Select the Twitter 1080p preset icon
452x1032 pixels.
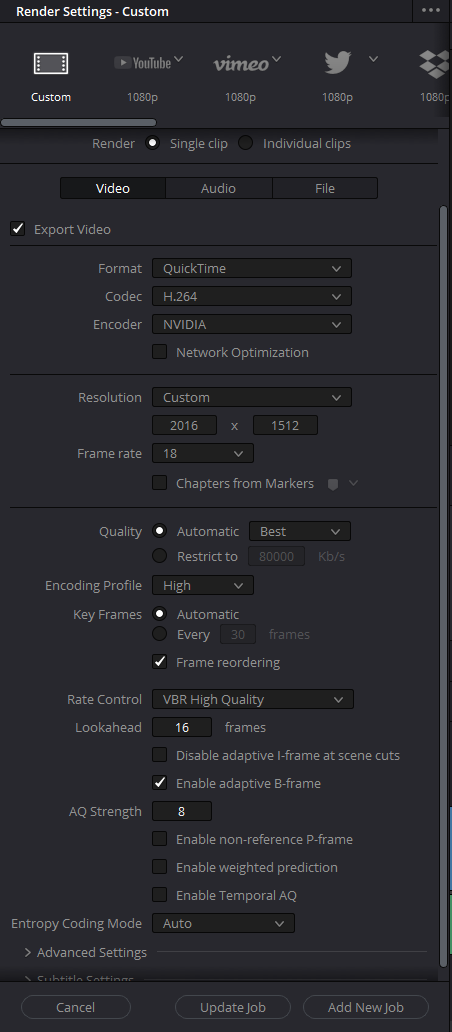point(338,63)
